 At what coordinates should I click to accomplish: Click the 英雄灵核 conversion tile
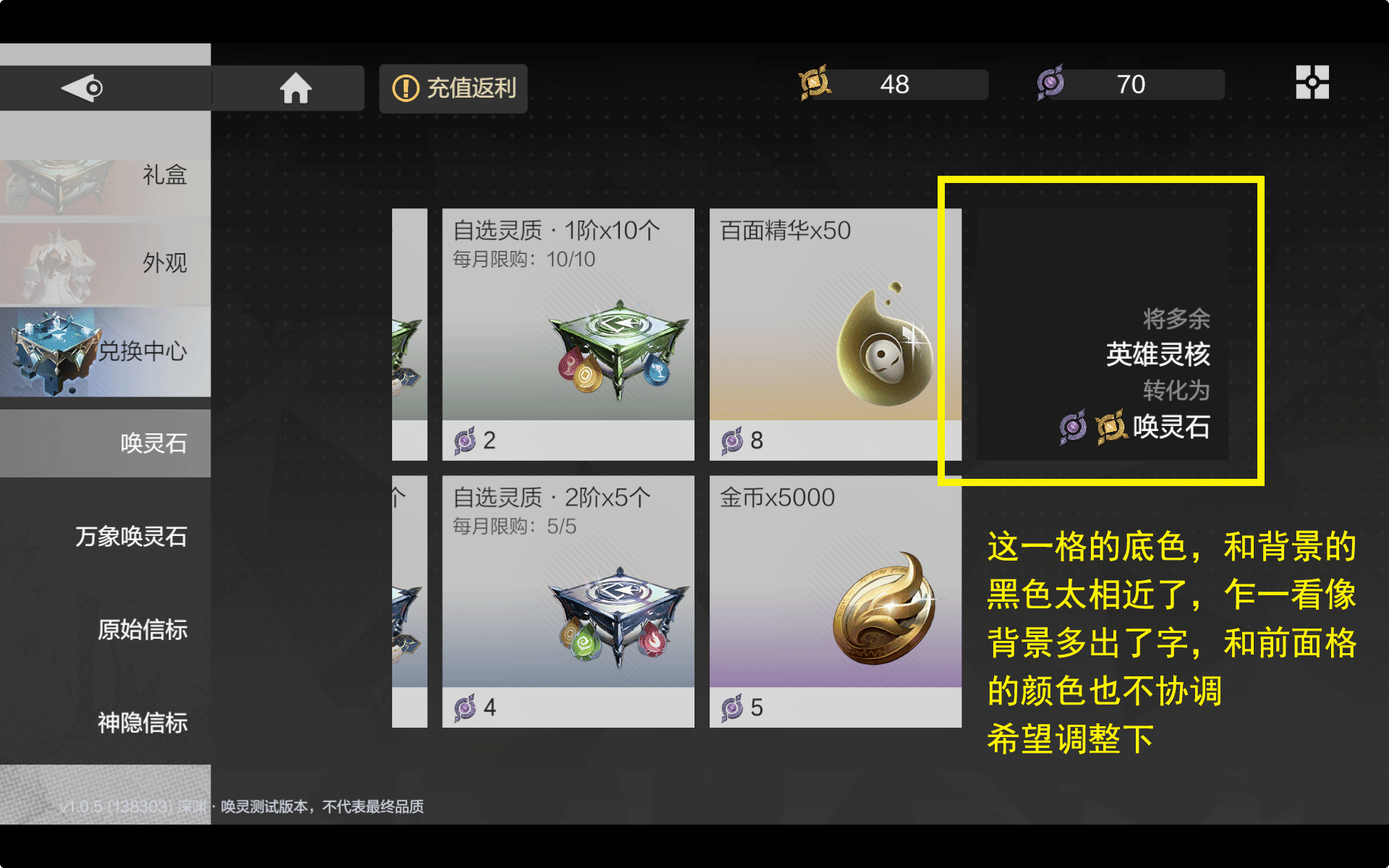click(1103, 334)
